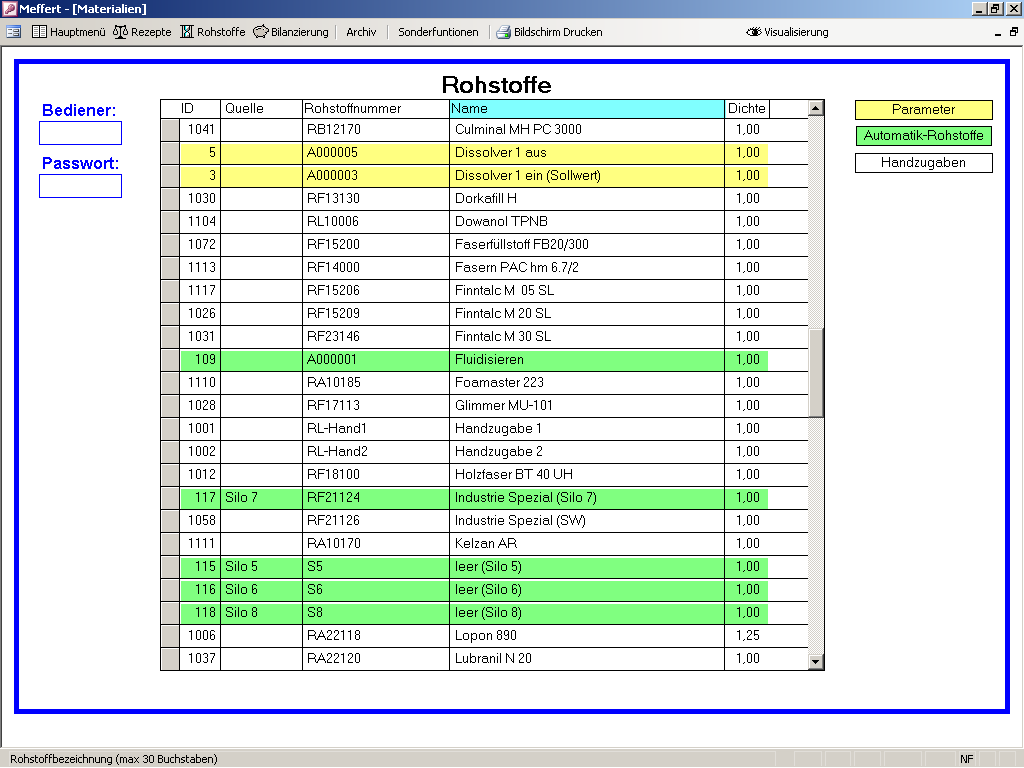Click the Quelle column header
Screen dimensions: 1024x768
(261, 108)
